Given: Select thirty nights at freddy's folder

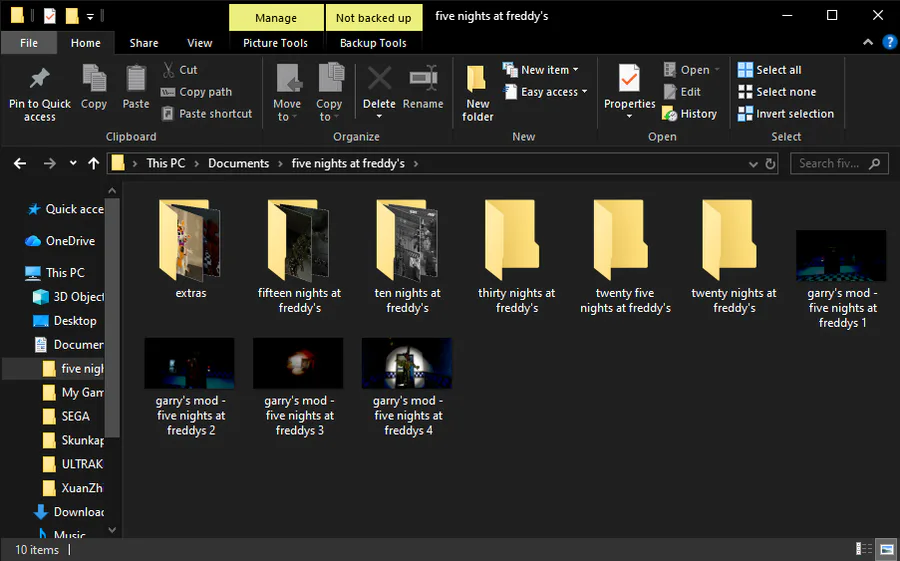Looking at the screenshot, I should point(517,256).
